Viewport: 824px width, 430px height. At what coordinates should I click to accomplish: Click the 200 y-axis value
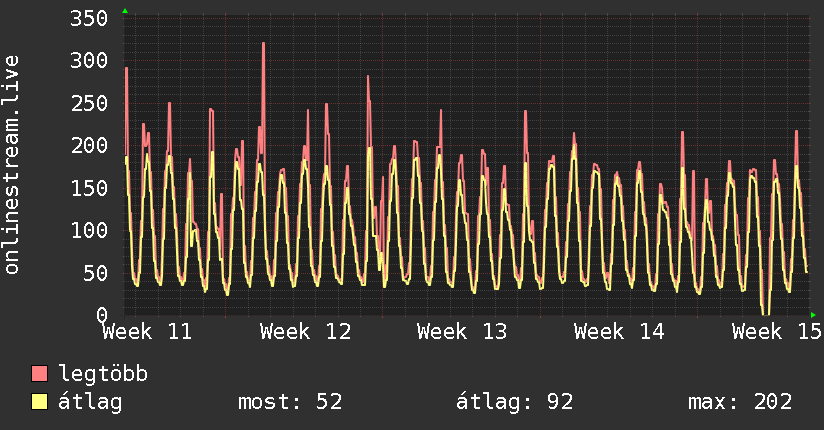pyautogui.click(x=89, y=146)
